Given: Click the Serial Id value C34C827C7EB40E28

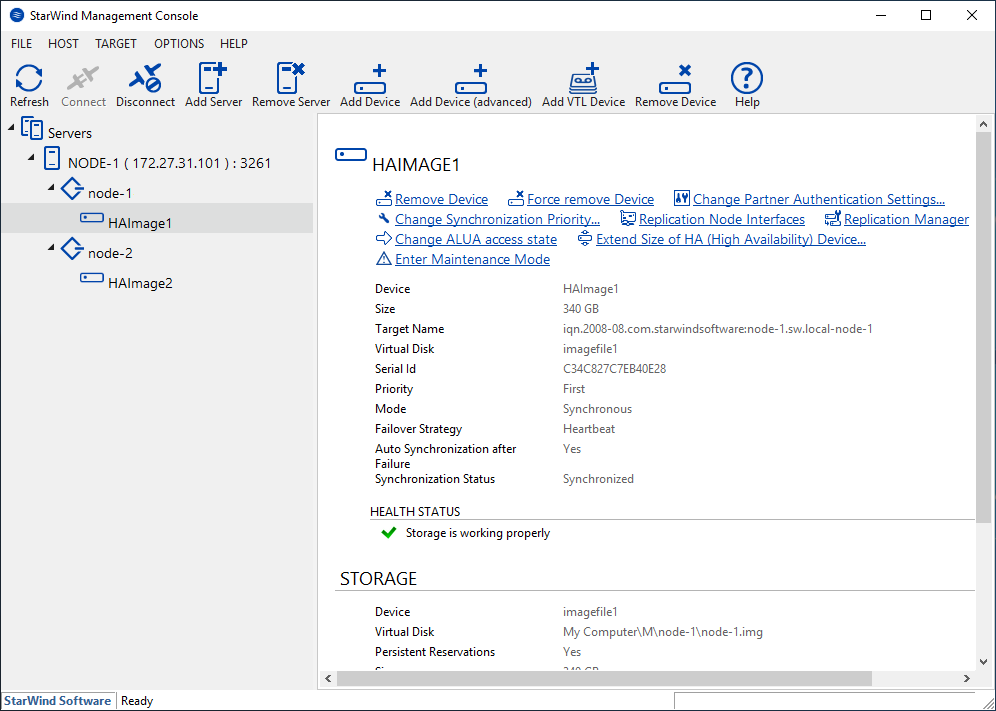Looking at the screenshot, I should [614, 369].
